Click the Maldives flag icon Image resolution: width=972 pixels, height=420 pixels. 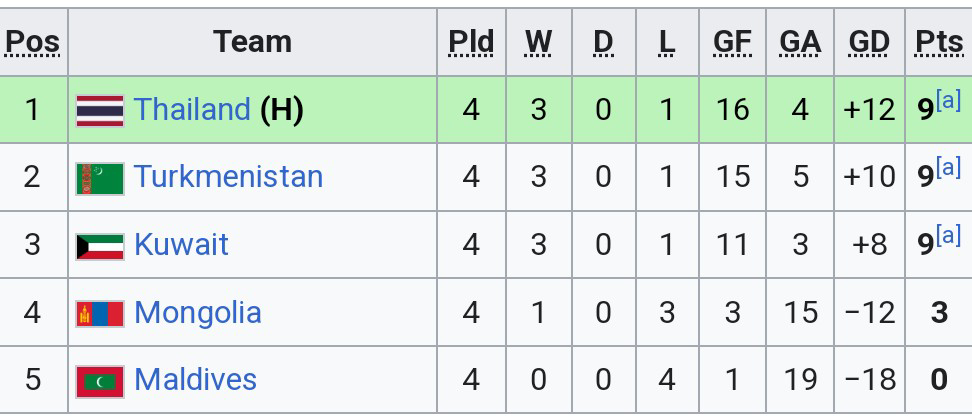[x=100, y=381]
